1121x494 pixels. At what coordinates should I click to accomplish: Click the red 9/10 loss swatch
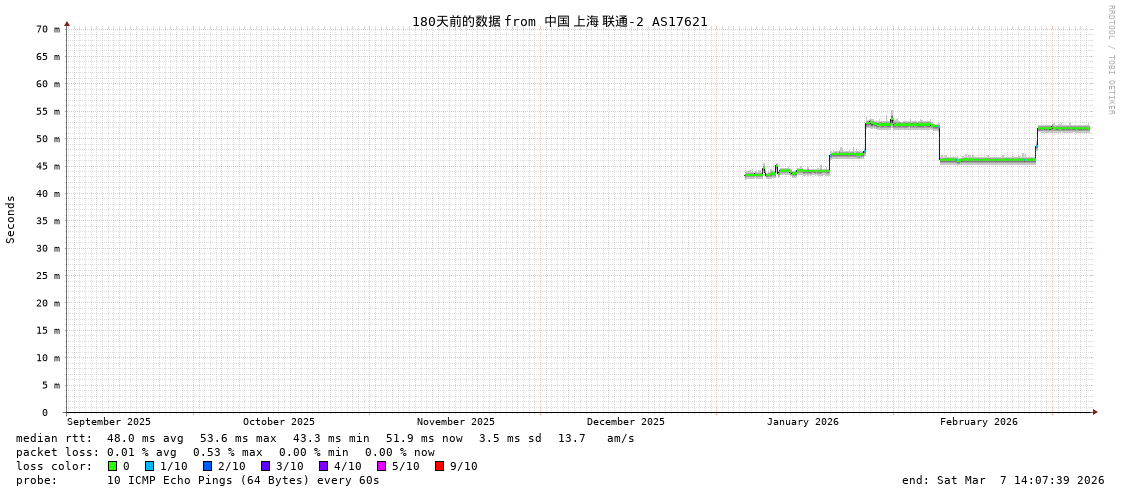pos(439,466)
